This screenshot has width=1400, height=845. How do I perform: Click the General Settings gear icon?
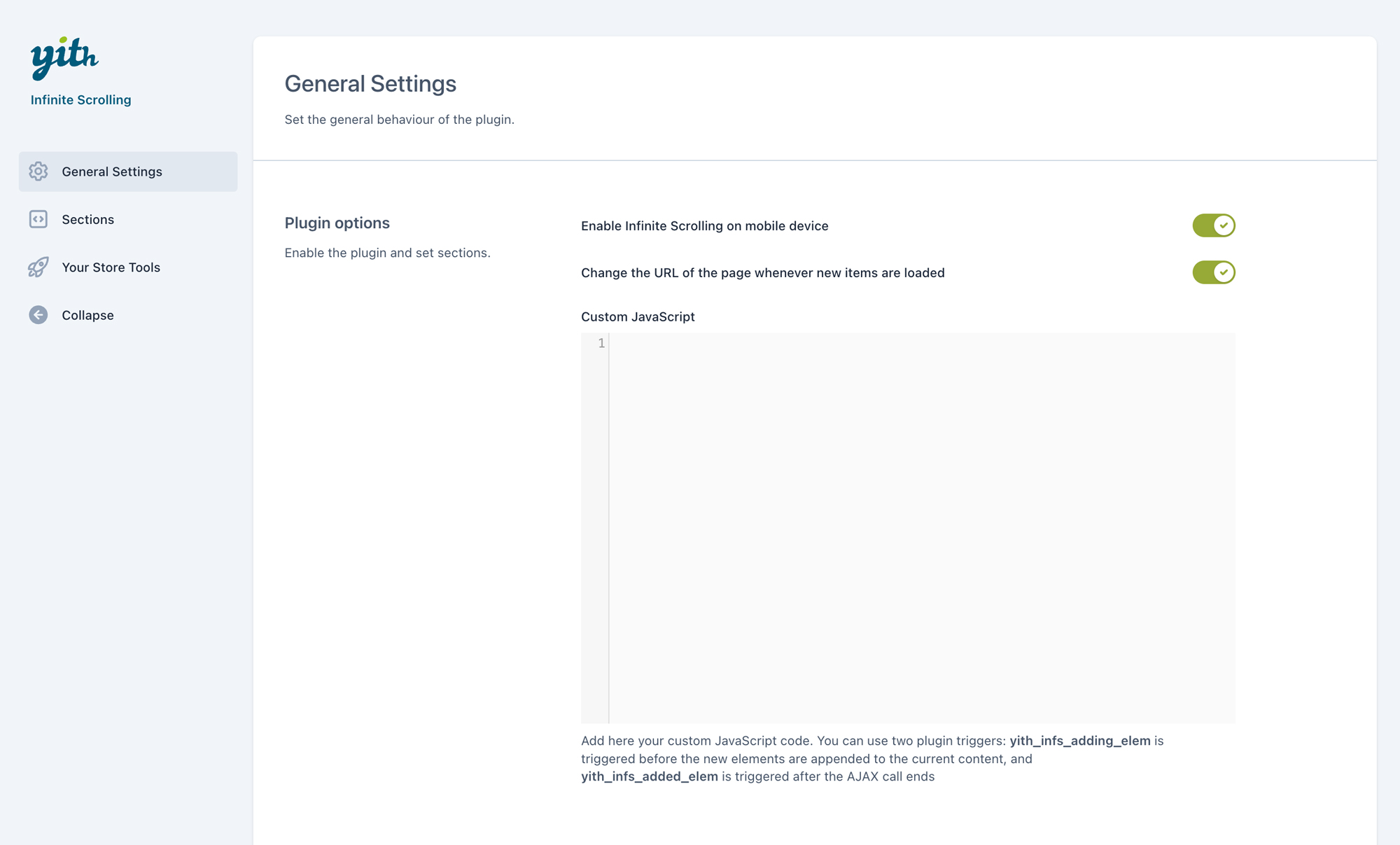click(x=38, y=172)
